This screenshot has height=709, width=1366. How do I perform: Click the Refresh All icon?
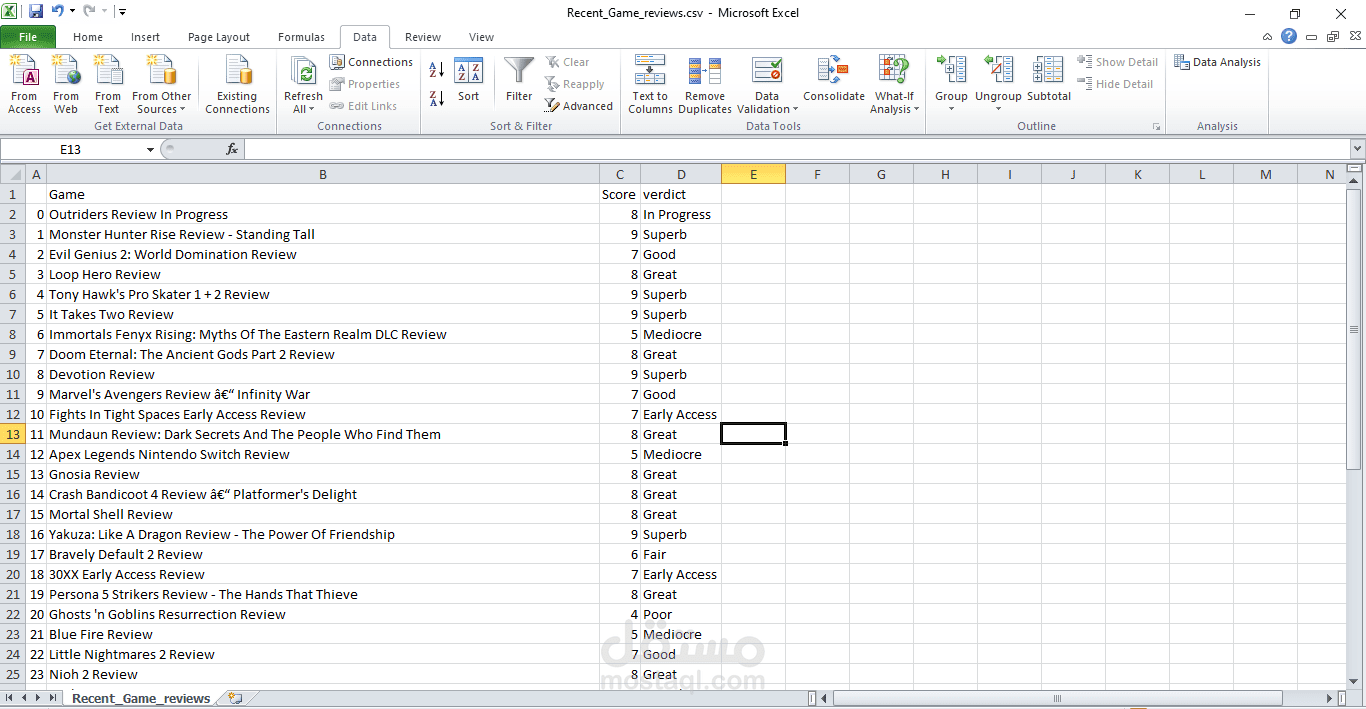pos(303,72)
